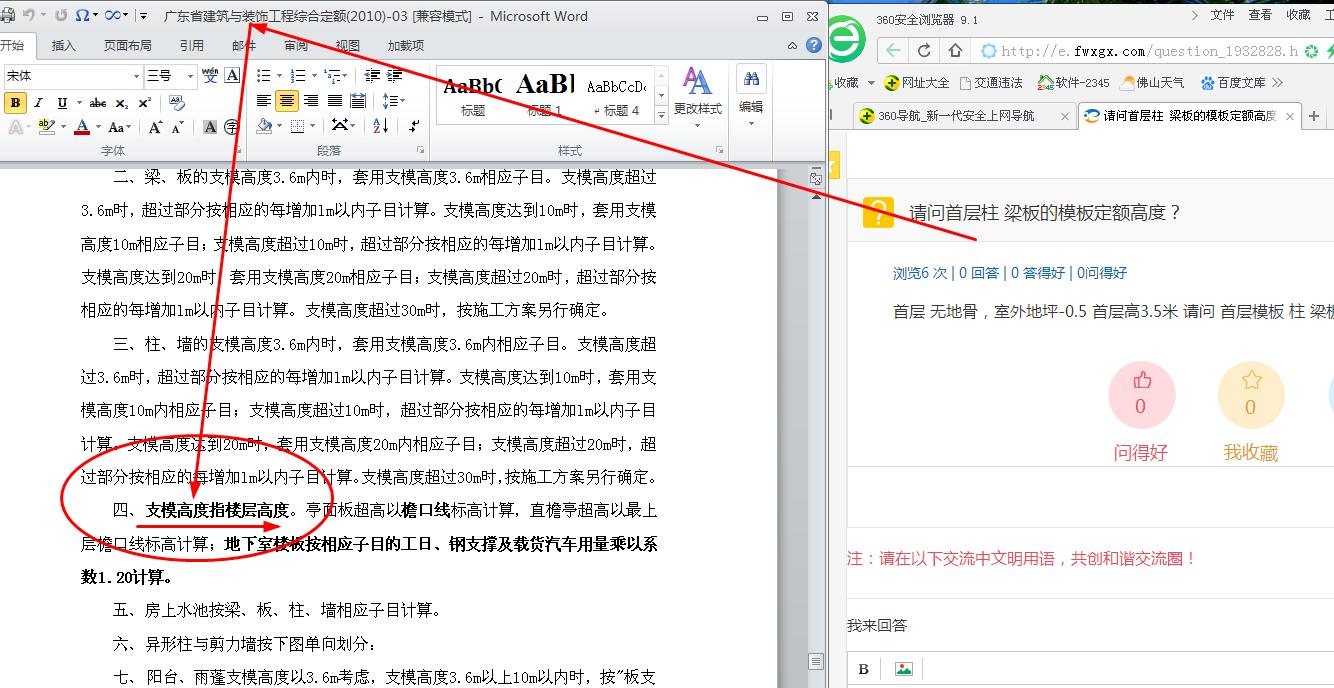Decrease paragraph indent
The image size is (1334, 688).
[372, 75]
